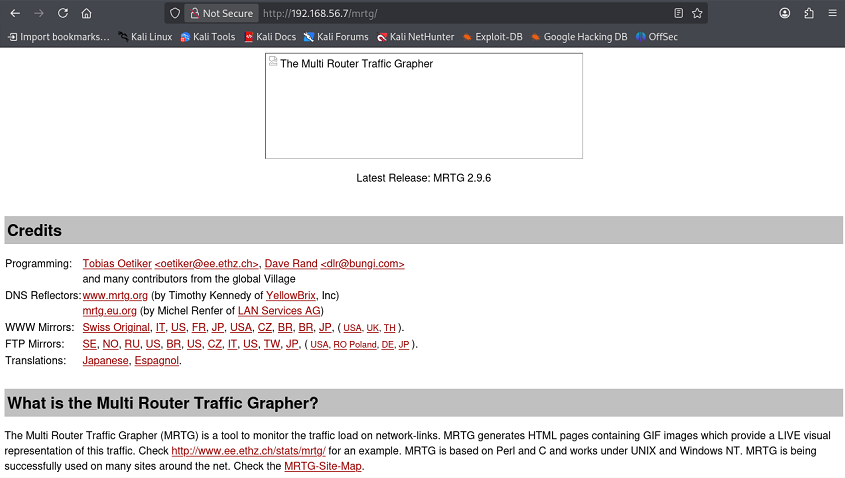Open the Espagnol translation link
Image resolution: width=845 pixels, height=478 pixels.
point(156,361)
